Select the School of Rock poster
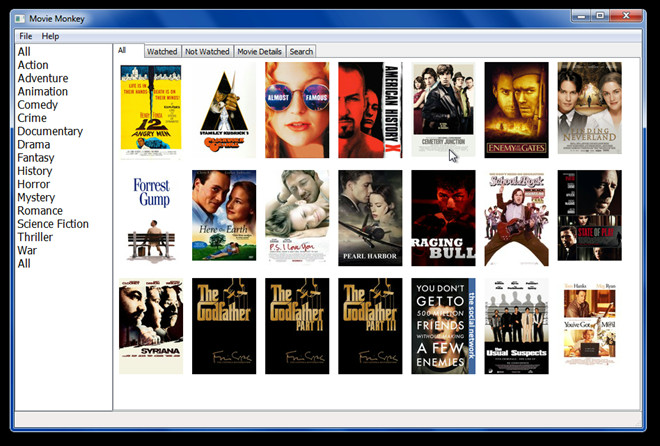The height and width of the screenshot is (446, 660). [x=516, y=218]
